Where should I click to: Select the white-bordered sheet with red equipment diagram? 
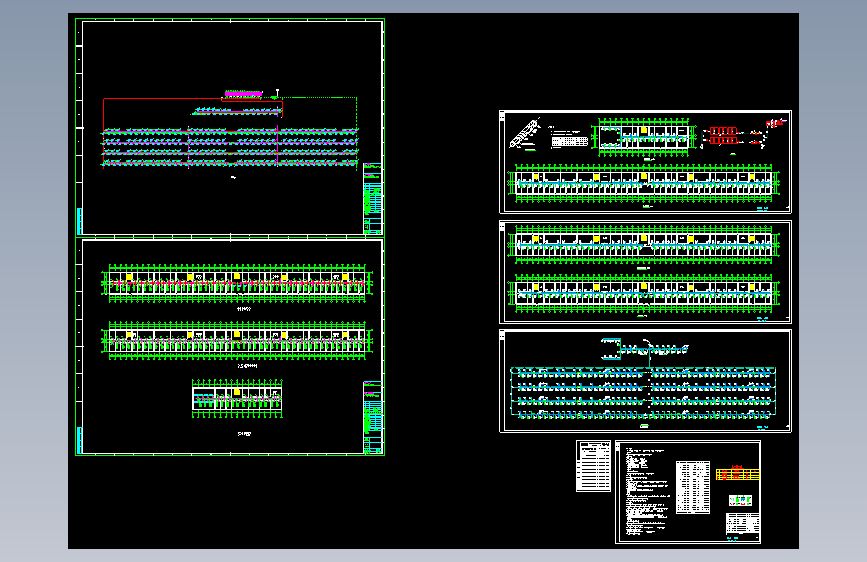pyautogui.click(x=645, y=162)
